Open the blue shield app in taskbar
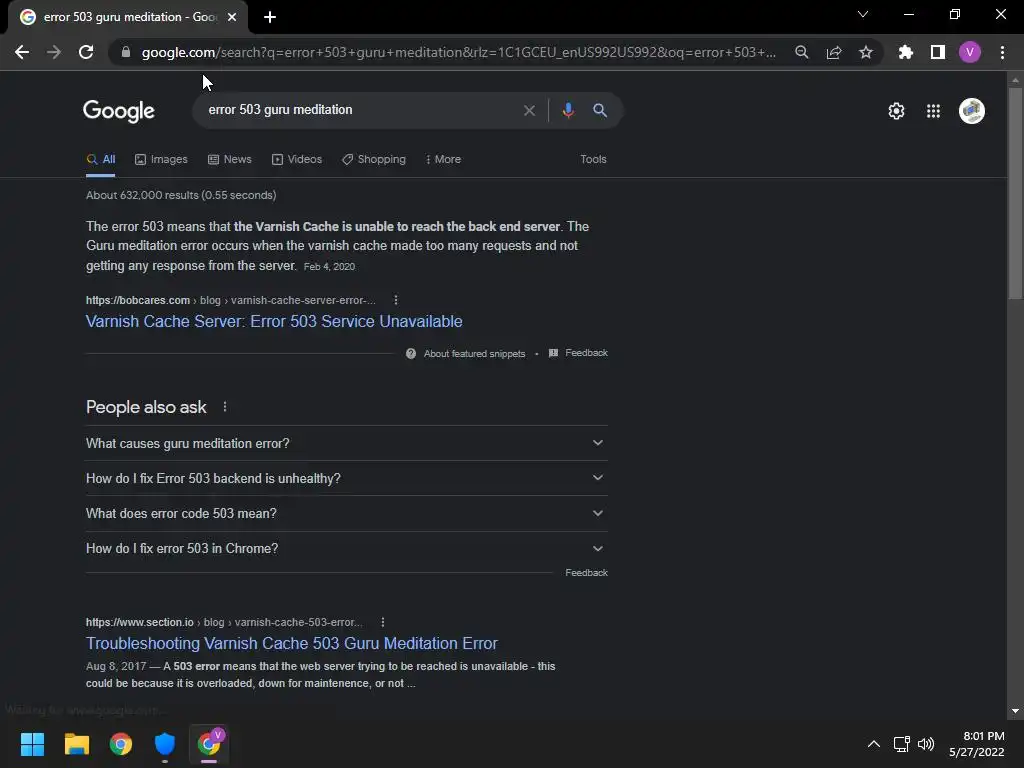 click(165, 744)
